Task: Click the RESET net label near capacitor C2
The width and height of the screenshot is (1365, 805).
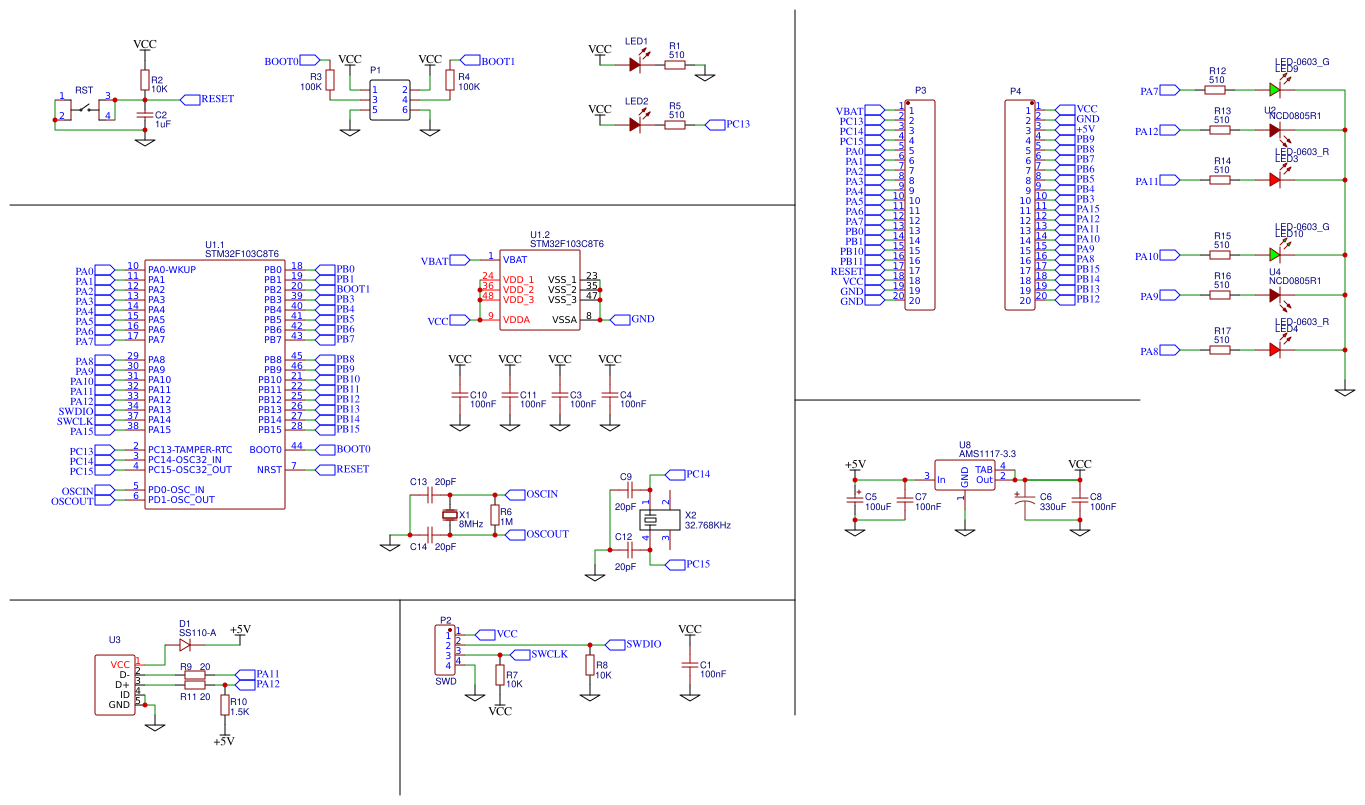Action: click(207, 99)
